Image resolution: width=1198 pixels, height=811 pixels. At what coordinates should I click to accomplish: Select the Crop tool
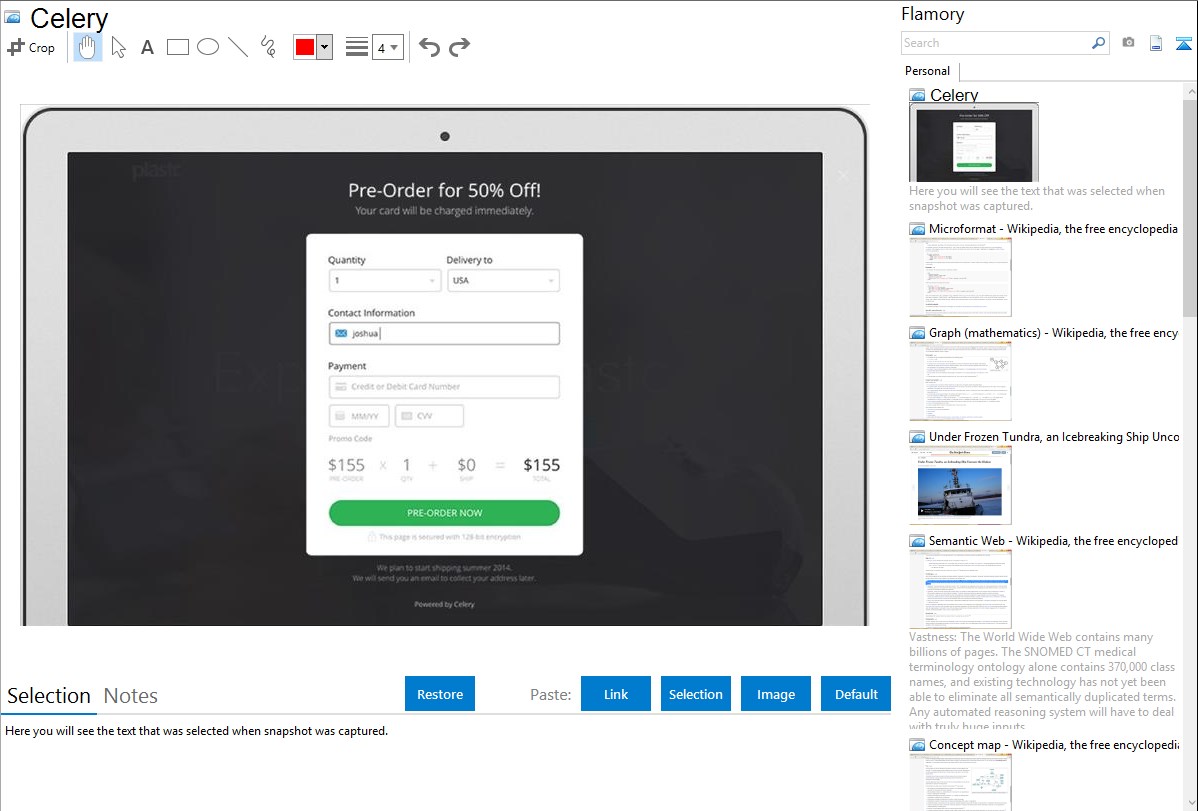[31, 47]
